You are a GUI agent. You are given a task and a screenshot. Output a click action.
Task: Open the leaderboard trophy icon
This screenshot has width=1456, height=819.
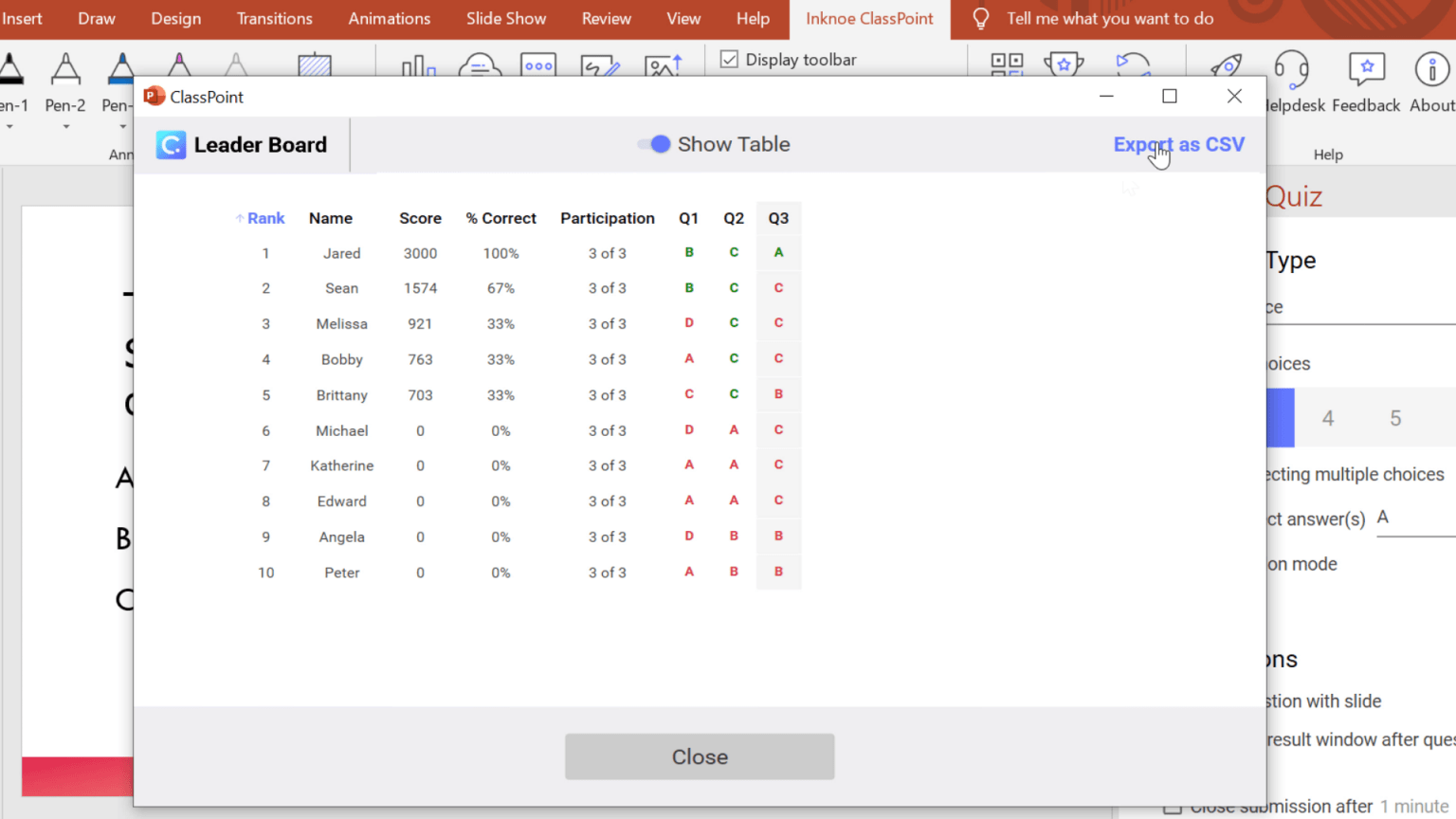(1064, 64)
